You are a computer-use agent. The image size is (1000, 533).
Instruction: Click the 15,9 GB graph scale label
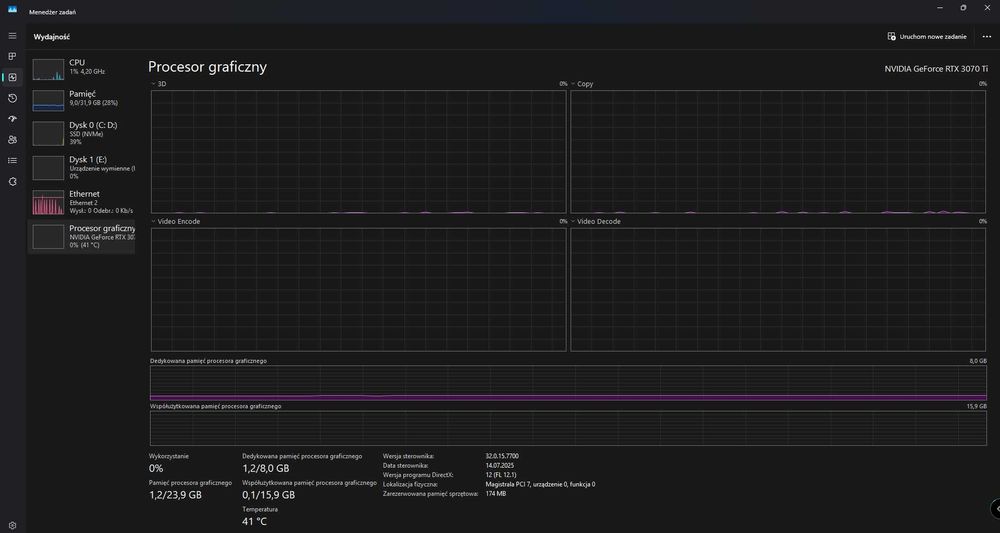coord(976,406)
